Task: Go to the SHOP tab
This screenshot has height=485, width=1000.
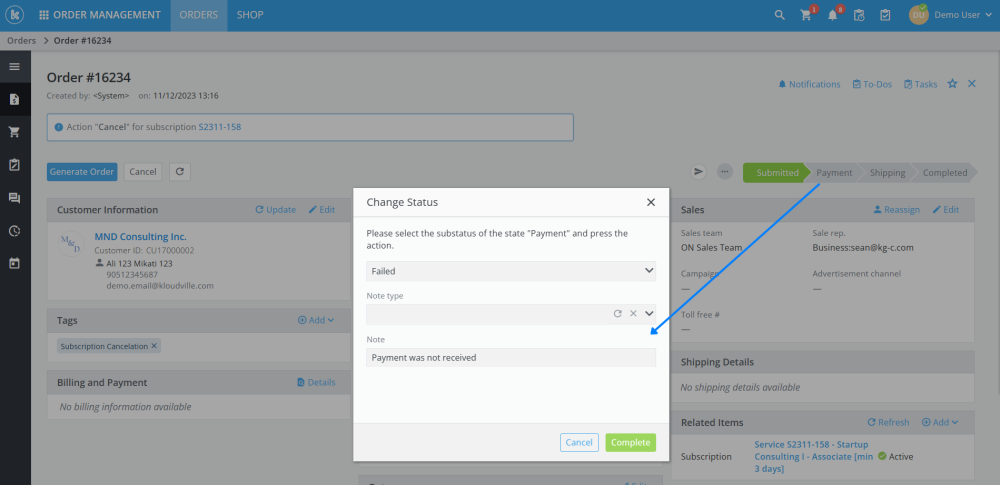Action: 250,15
